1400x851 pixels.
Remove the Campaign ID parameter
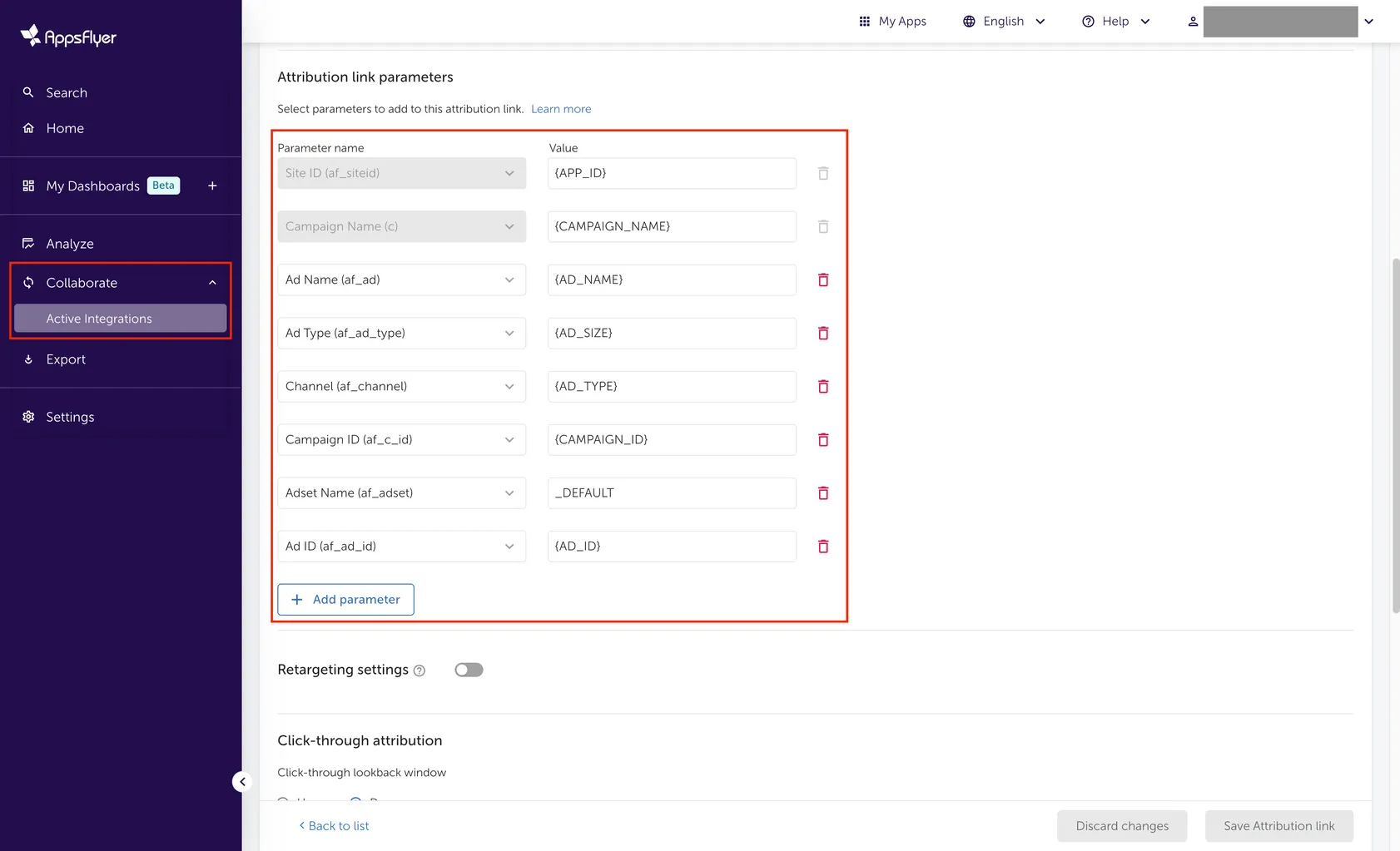click(x=823, y=439)
